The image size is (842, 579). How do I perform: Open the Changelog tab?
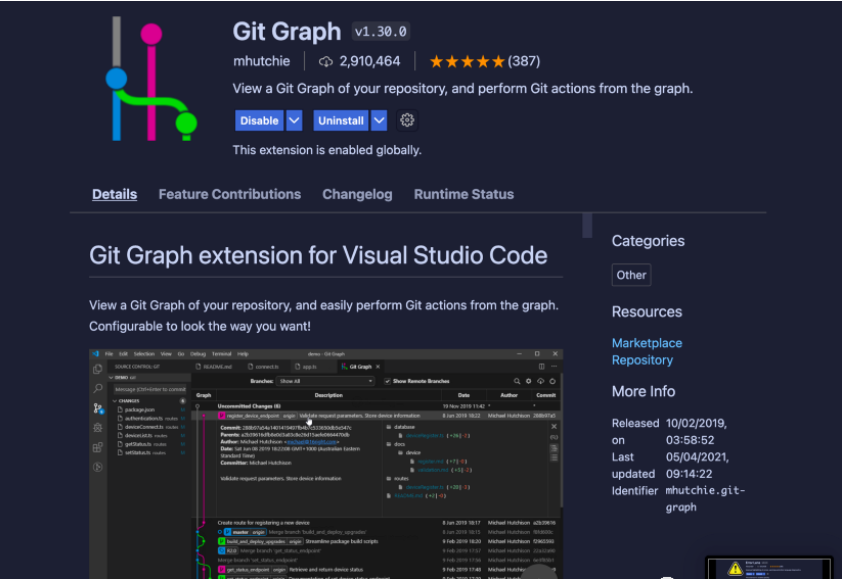tap(357, 194)
